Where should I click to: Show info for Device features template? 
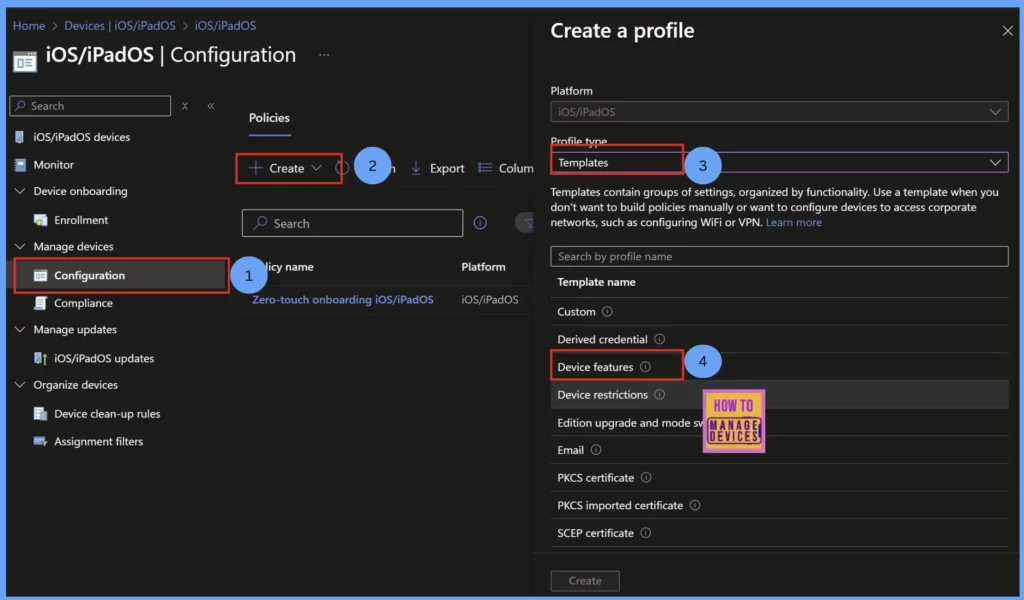(645, 366)
